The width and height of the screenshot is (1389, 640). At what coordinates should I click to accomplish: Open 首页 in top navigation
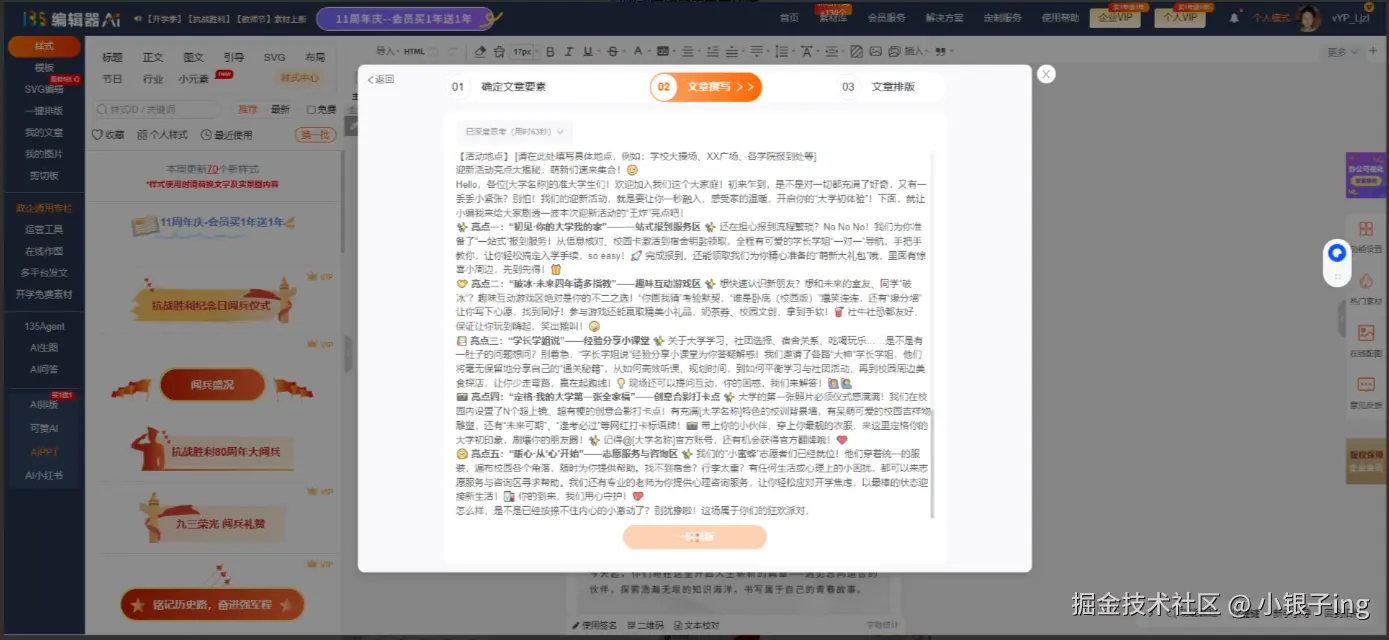click(x=789, y=17)
